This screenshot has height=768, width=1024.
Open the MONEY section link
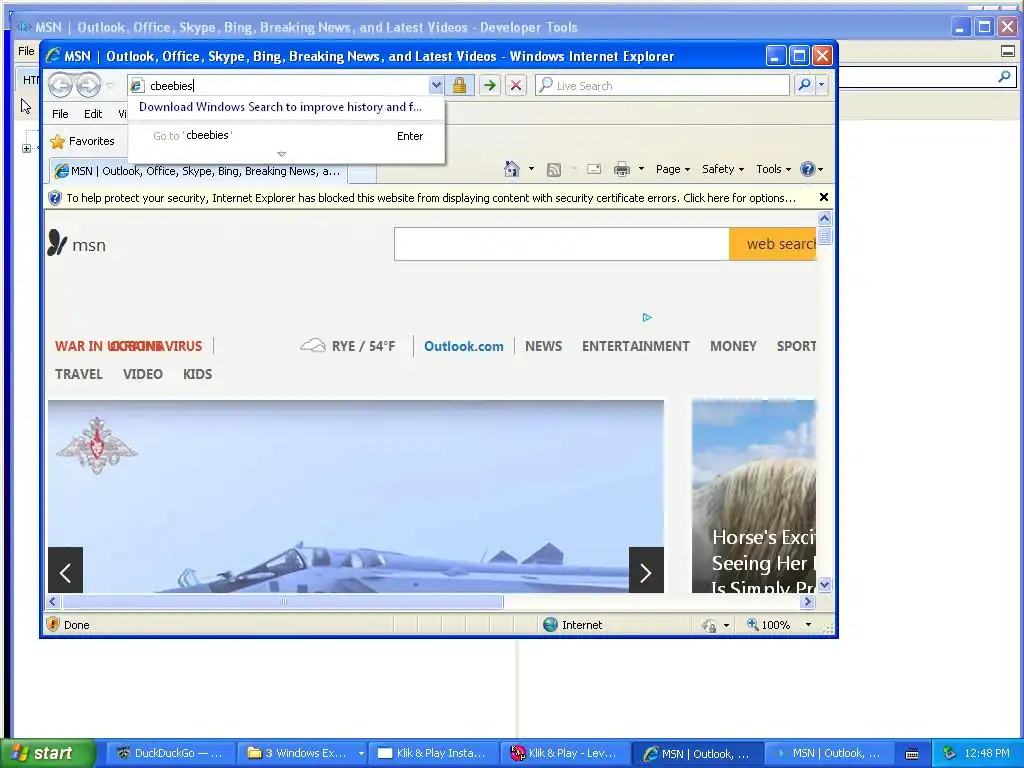click(733, 346)
